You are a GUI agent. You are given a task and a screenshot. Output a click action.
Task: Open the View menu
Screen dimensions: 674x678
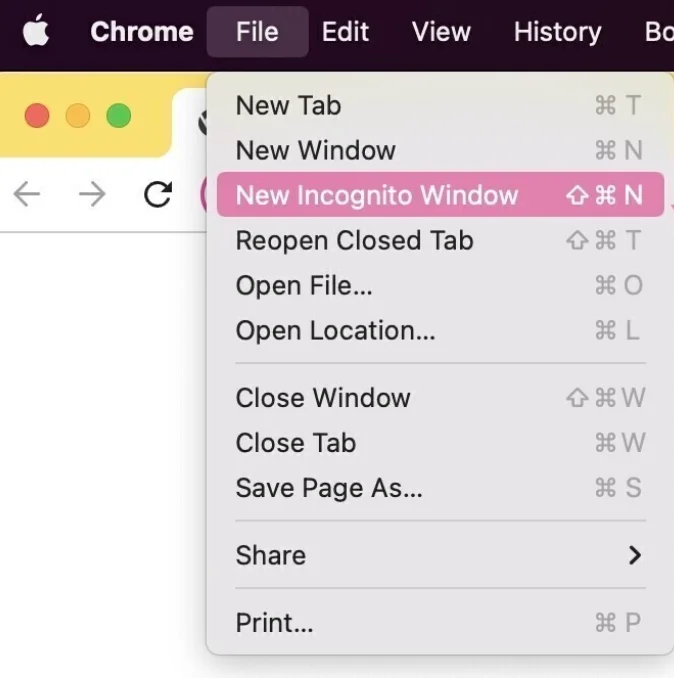pos(441,32)
